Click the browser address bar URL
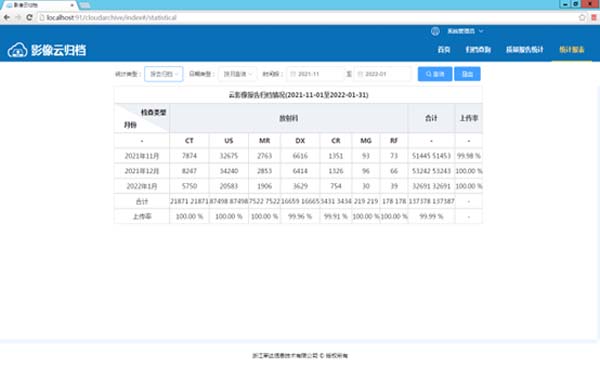The width and height of the screenshot is (600, 368). pyautogui.click(x=111, y=18)
